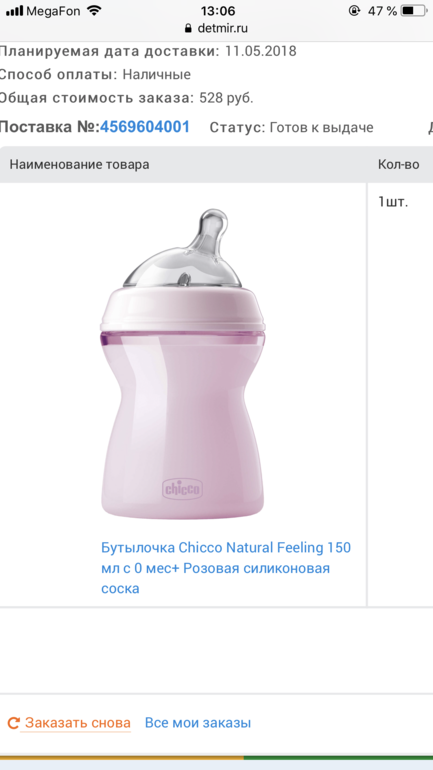Screen dimensions: 433x770
Task: Open the Chicco Natural Feeling bottle product link
Action: pos(226,568)
